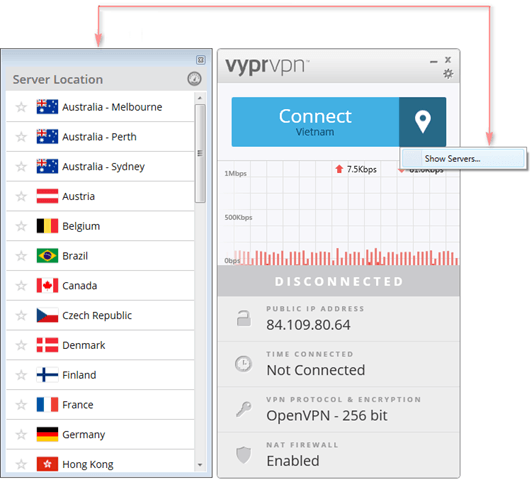Click the Brazil flag icon

click(47, 256)
